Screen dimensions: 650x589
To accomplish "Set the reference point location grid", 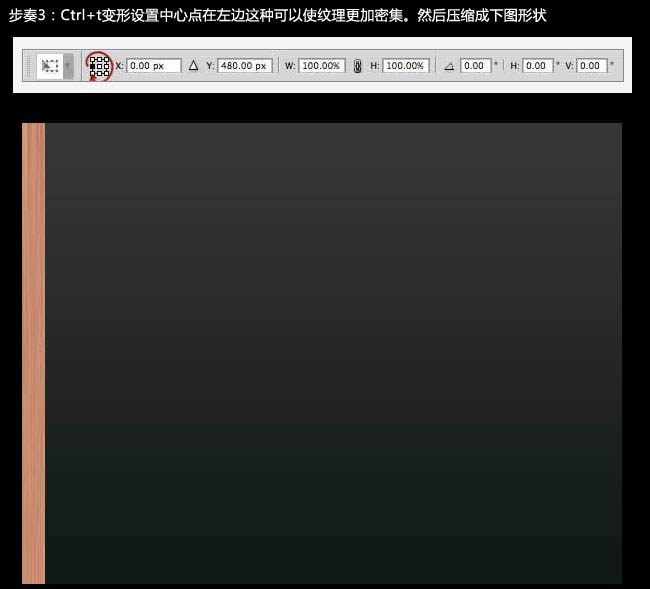I will tap(99, 66).
